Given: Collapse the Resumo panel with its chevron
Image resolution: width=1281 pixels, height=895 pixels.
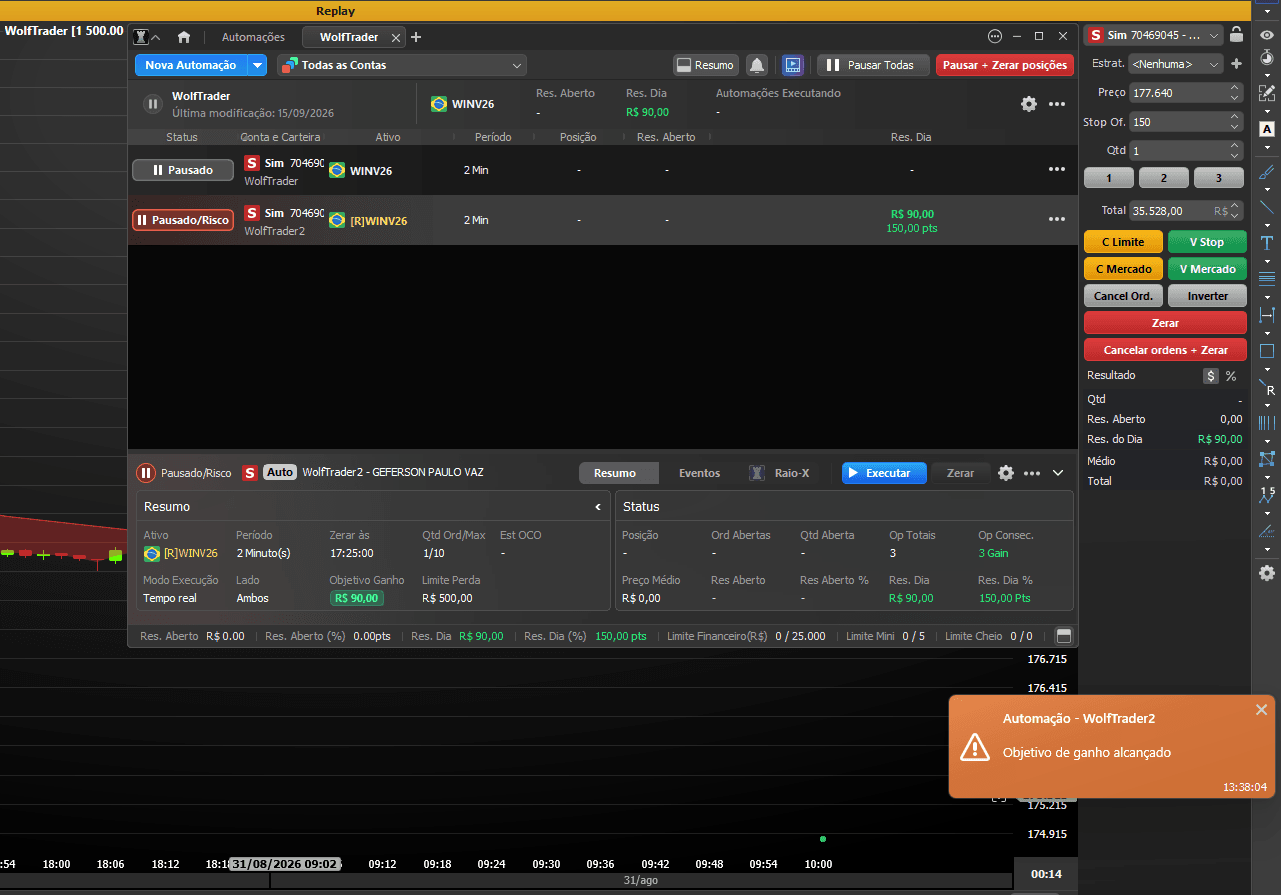Looking at the screenshot, I should pyautogui.click(x=598, y=507).
